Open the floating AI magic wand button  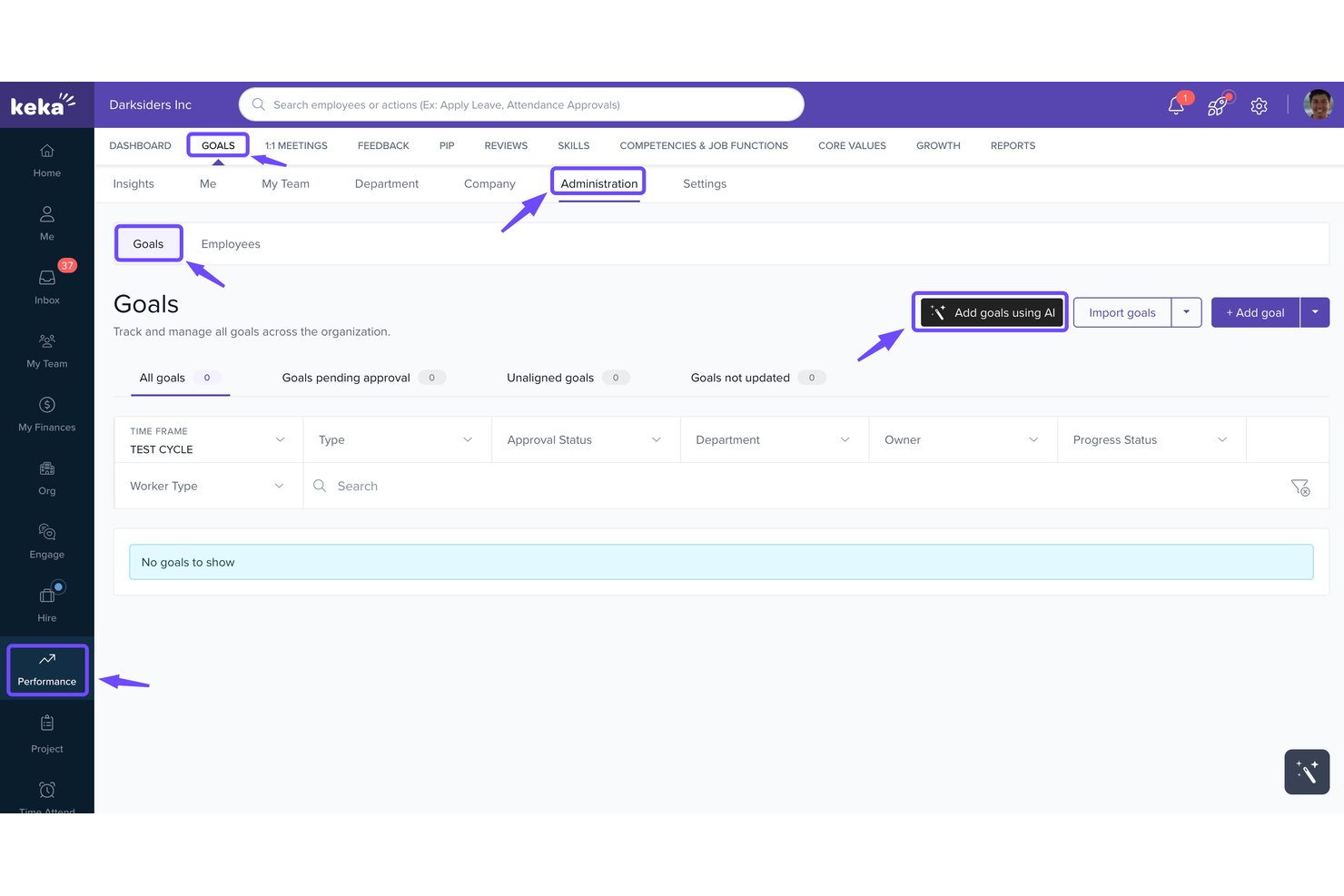coord(1307,772)
